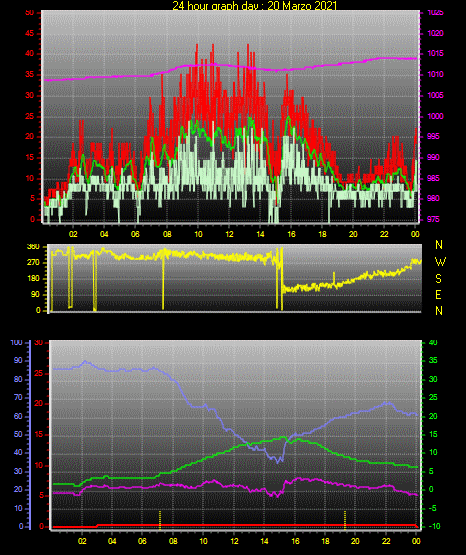Screen dimensions: 466x555
Task: Click the 'E' compass letter beside direction graph
Action: point(438,294)
